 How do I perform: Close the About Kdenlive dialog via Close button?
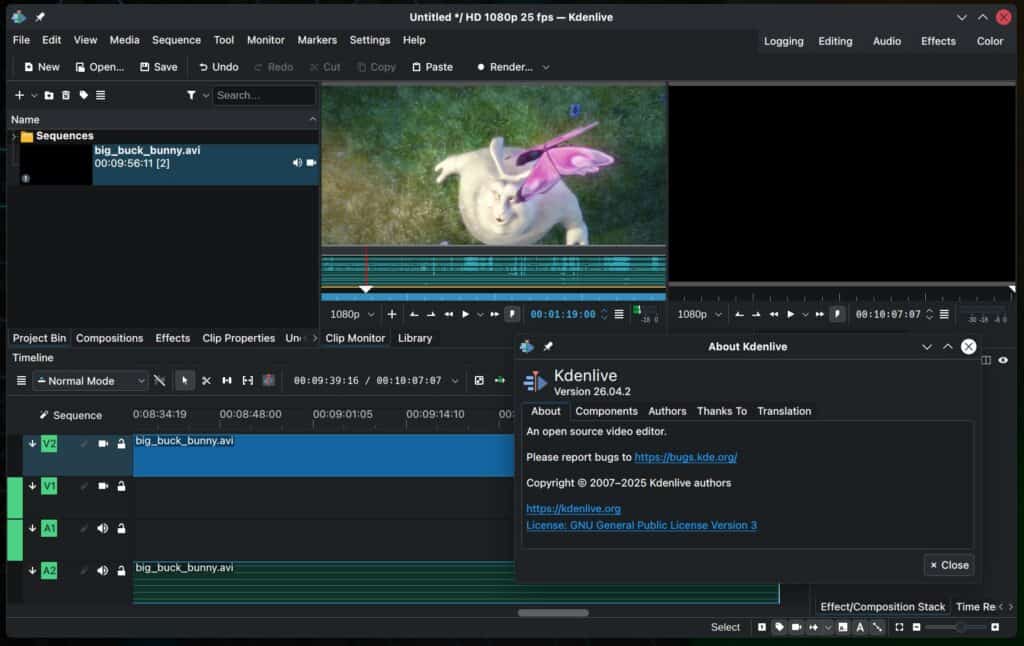(949, 565)
